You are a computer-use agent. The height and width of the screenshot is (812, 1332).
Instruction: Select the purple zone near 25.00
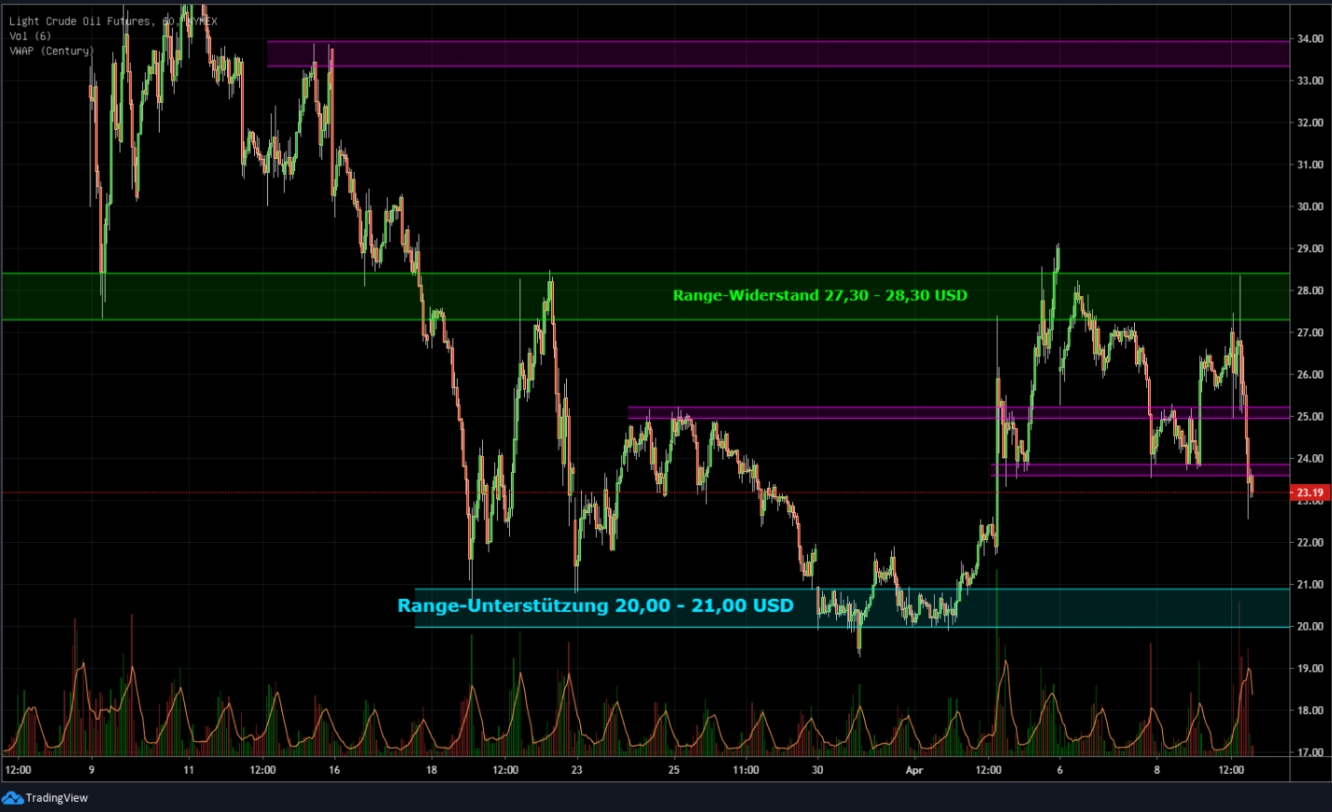point(957,412)
